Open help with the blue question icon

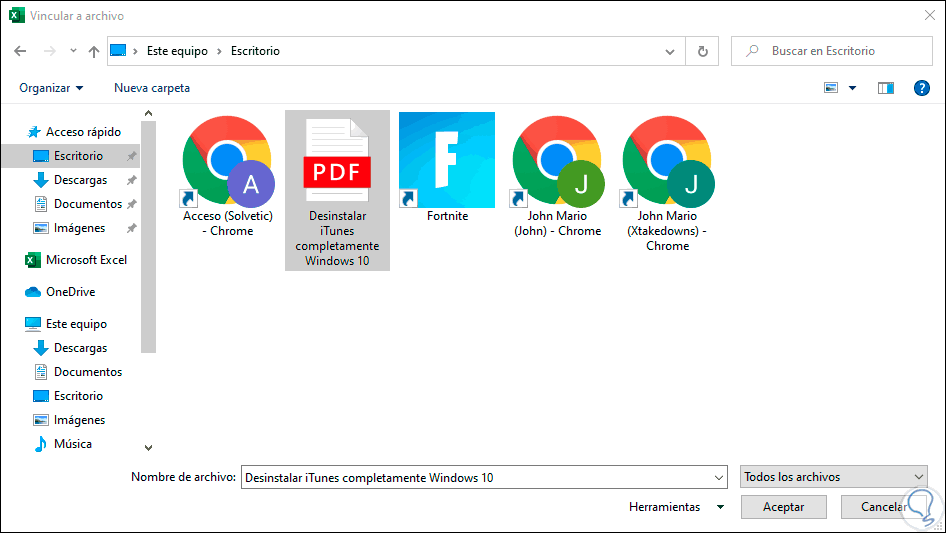coord(921,88)
